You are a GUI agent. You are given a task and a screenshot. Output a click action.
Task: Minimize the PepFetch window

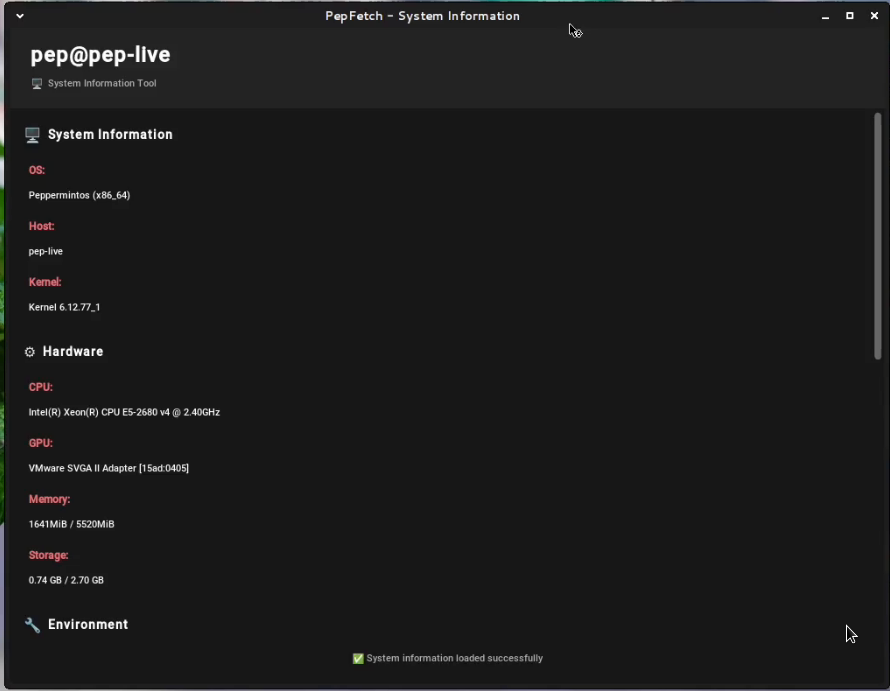(x=825, y=16)
